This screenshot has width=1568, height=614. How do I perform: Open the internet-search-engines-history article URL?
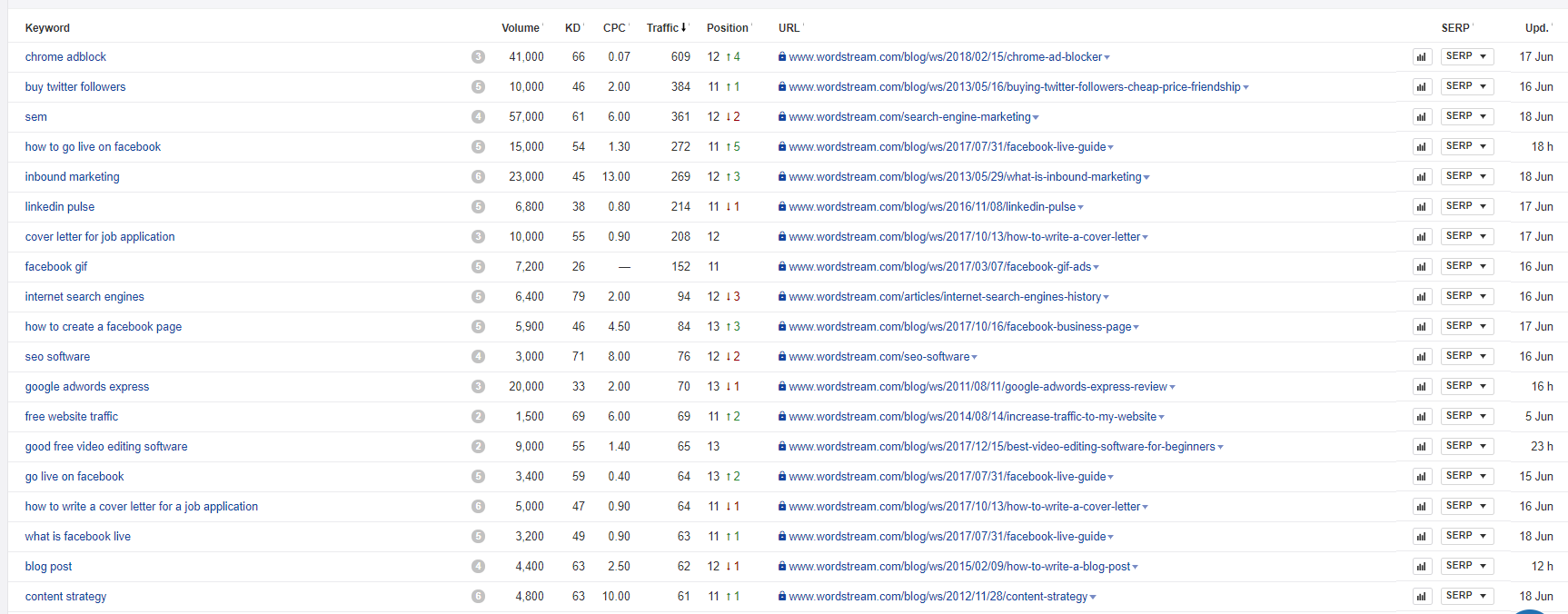pos(945,296)
